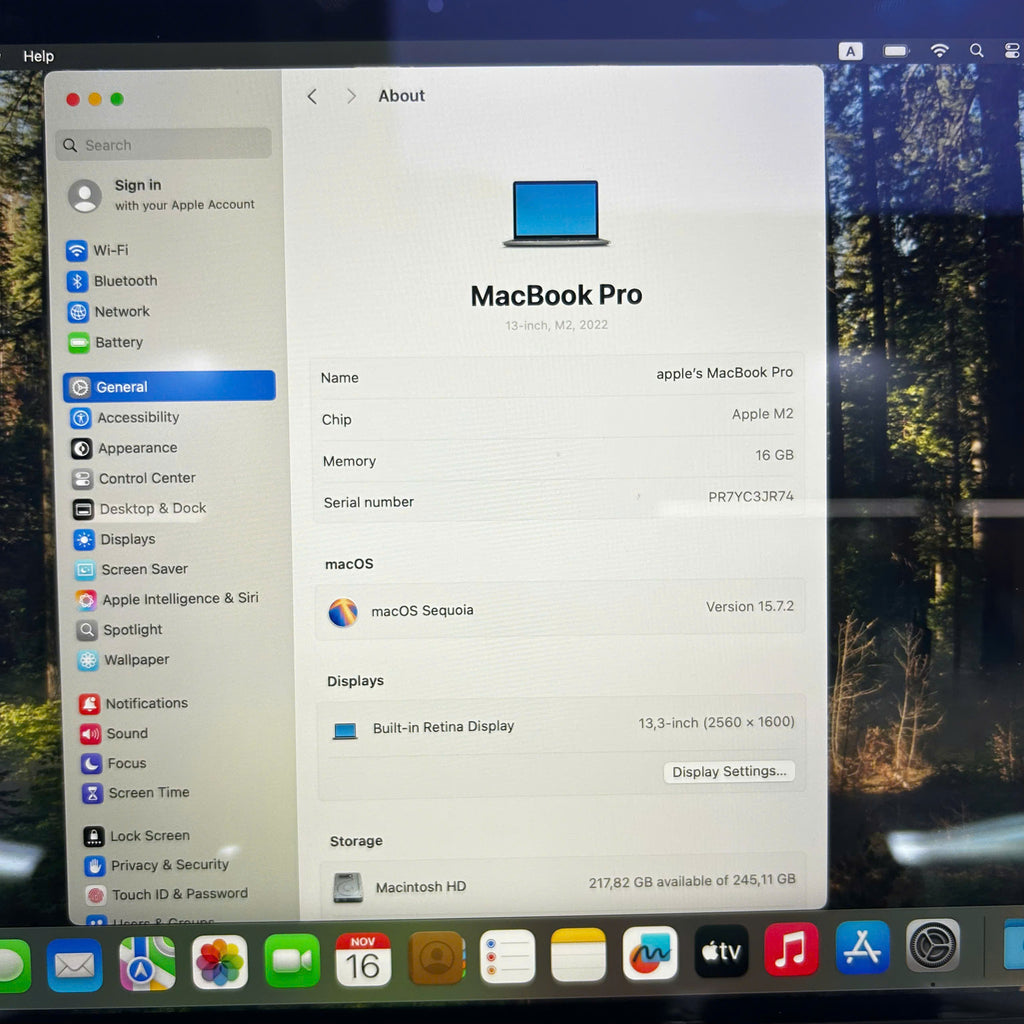Click the Spotlight search icon in menu bar
Screen dimensions: 1024x1024
[x=977, y=51]
